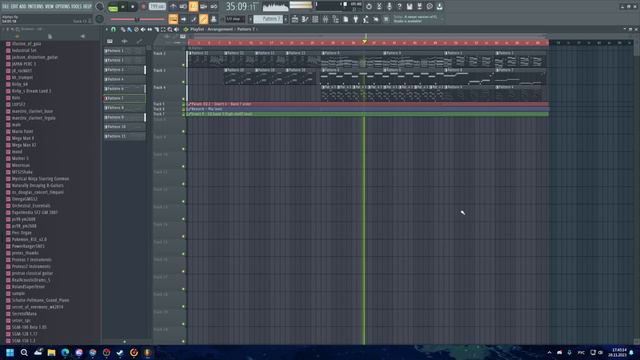Open the Line snap dropdown
Image resolution: width=640 pixels, height=360 pixels.
[235, 19]
